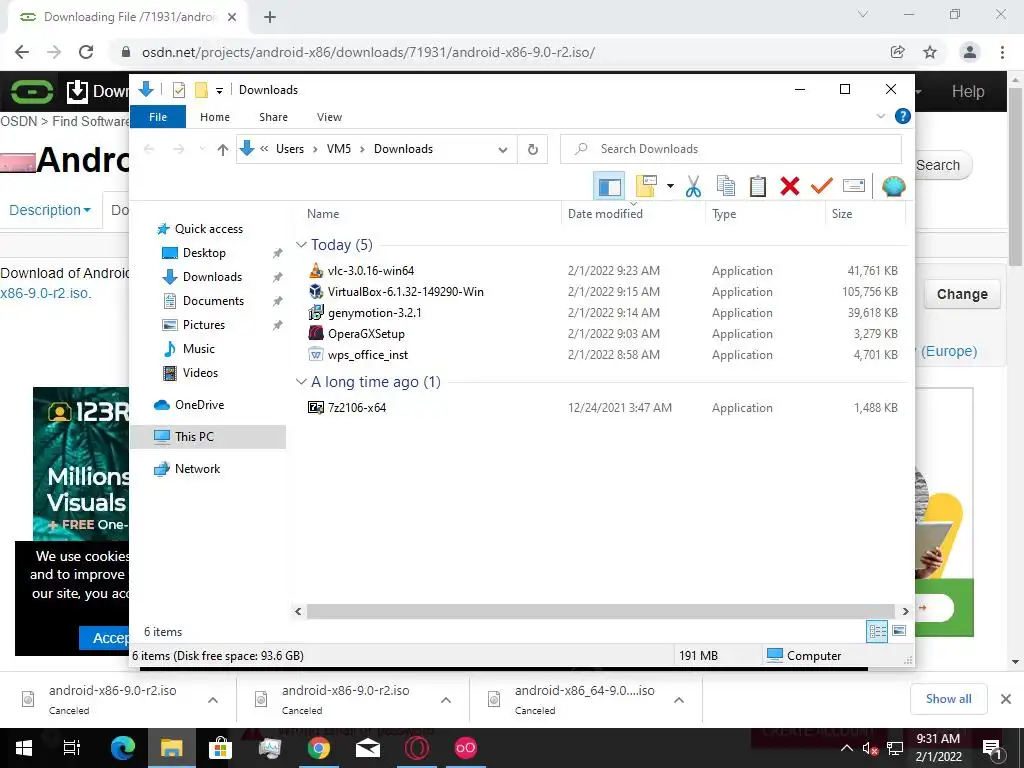This screenshot has height=768, width=1024.
Task: Click Users in the address breadcrumb
Action: point(290,149)
